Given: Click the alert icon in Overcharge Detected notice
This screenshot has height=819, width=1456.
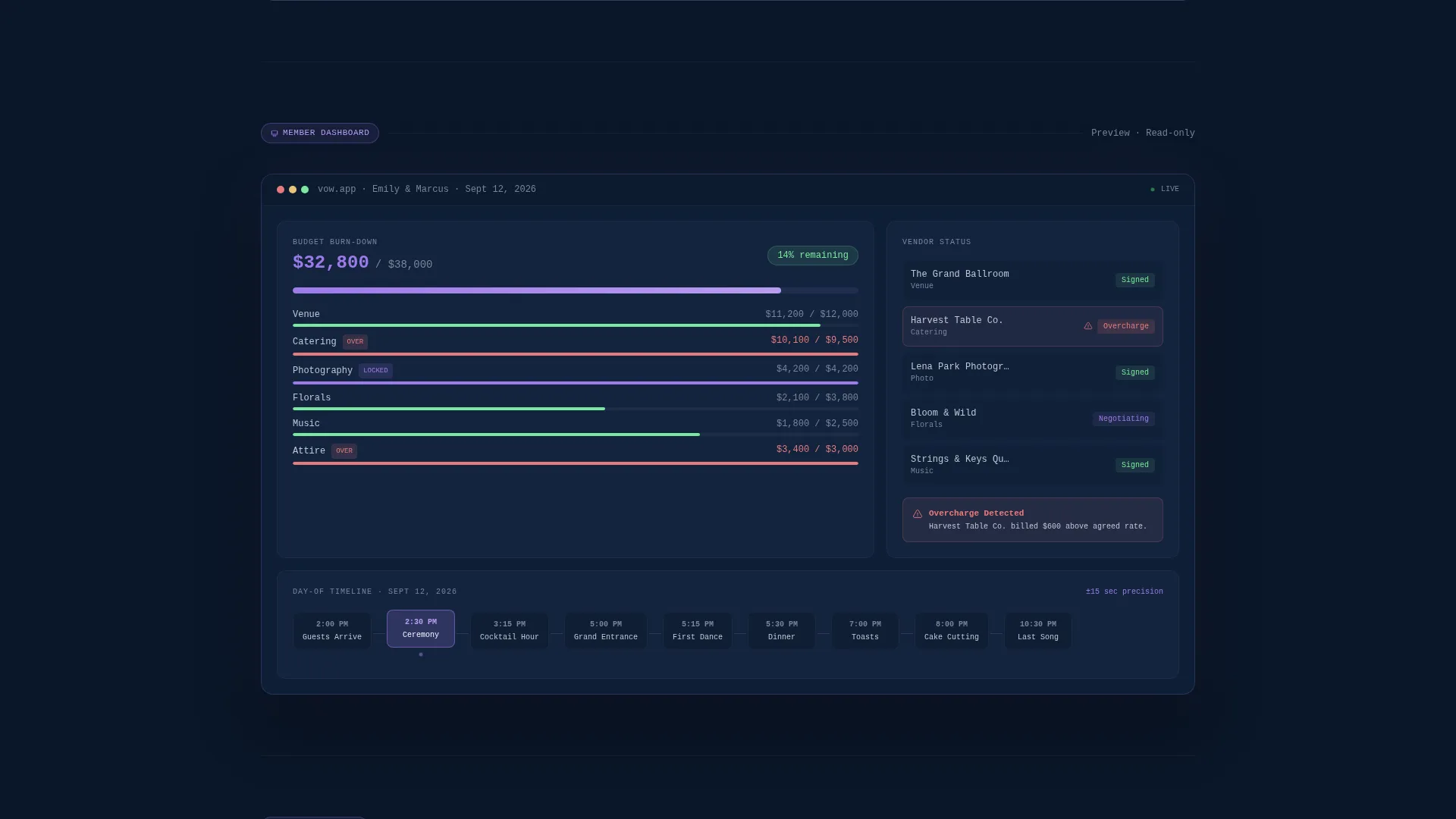Looking at the screenshot, I should tap(918, 514).
